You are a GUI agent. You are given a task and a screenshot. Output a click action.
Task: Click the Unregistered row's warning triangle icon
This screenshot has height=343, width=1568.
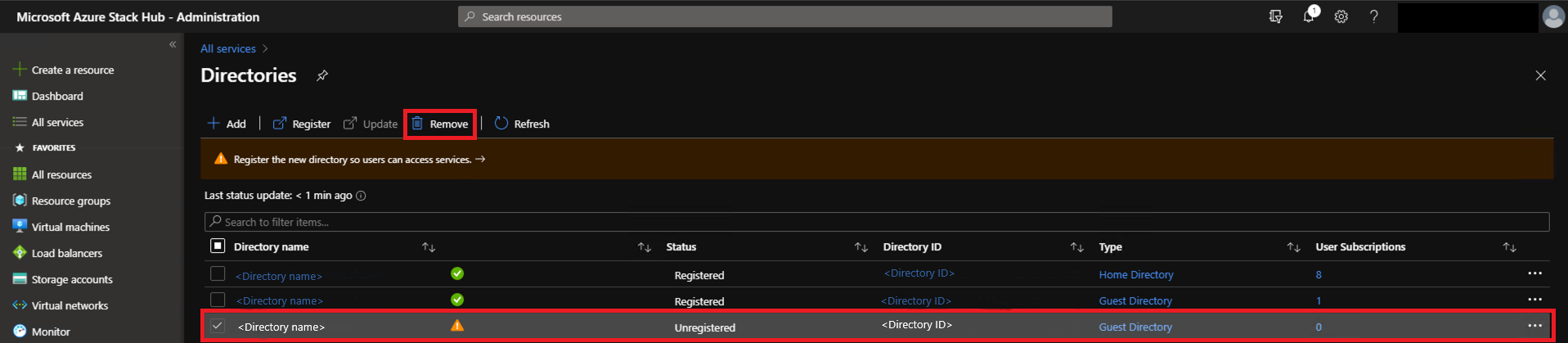click(457, 325)
